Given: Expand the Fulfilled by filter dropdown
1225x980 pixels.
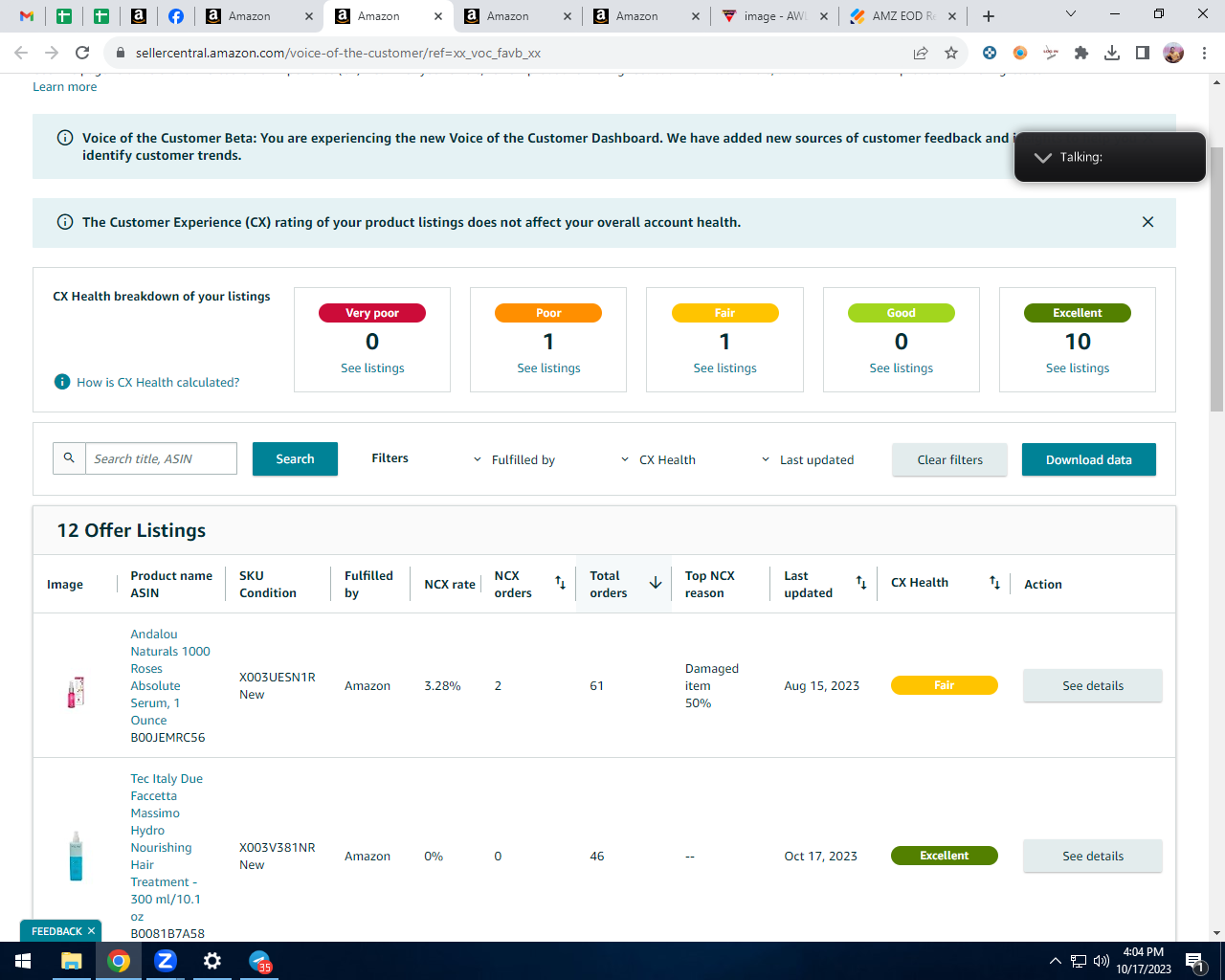Looking at the screenshot, I should click(514, 459).
